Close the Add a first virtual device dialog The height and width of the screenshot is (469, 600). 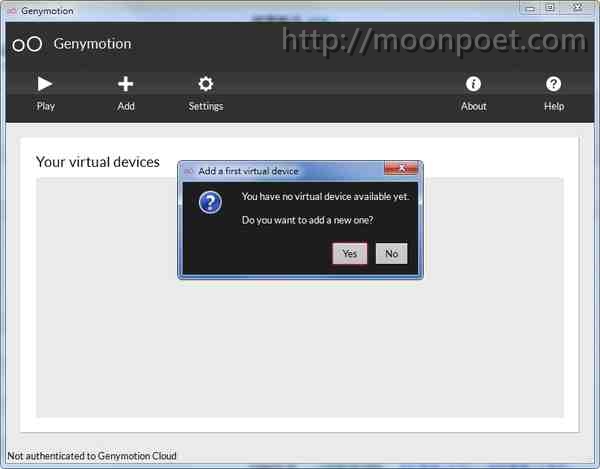coord(400,169)
